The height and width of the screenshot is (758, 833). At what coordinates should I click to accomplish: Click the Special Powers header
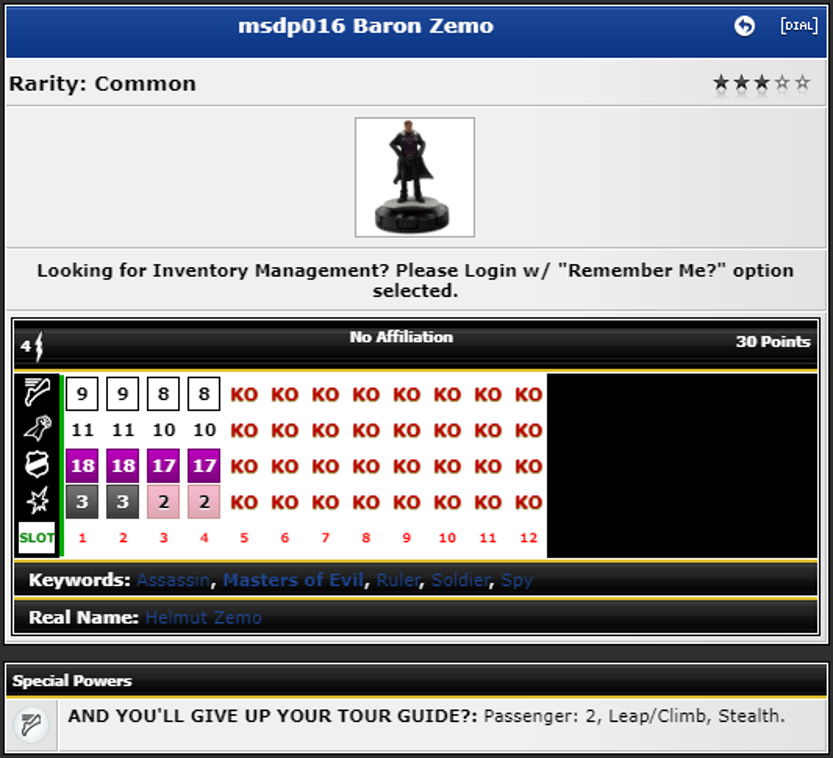(x=72, y=680)
